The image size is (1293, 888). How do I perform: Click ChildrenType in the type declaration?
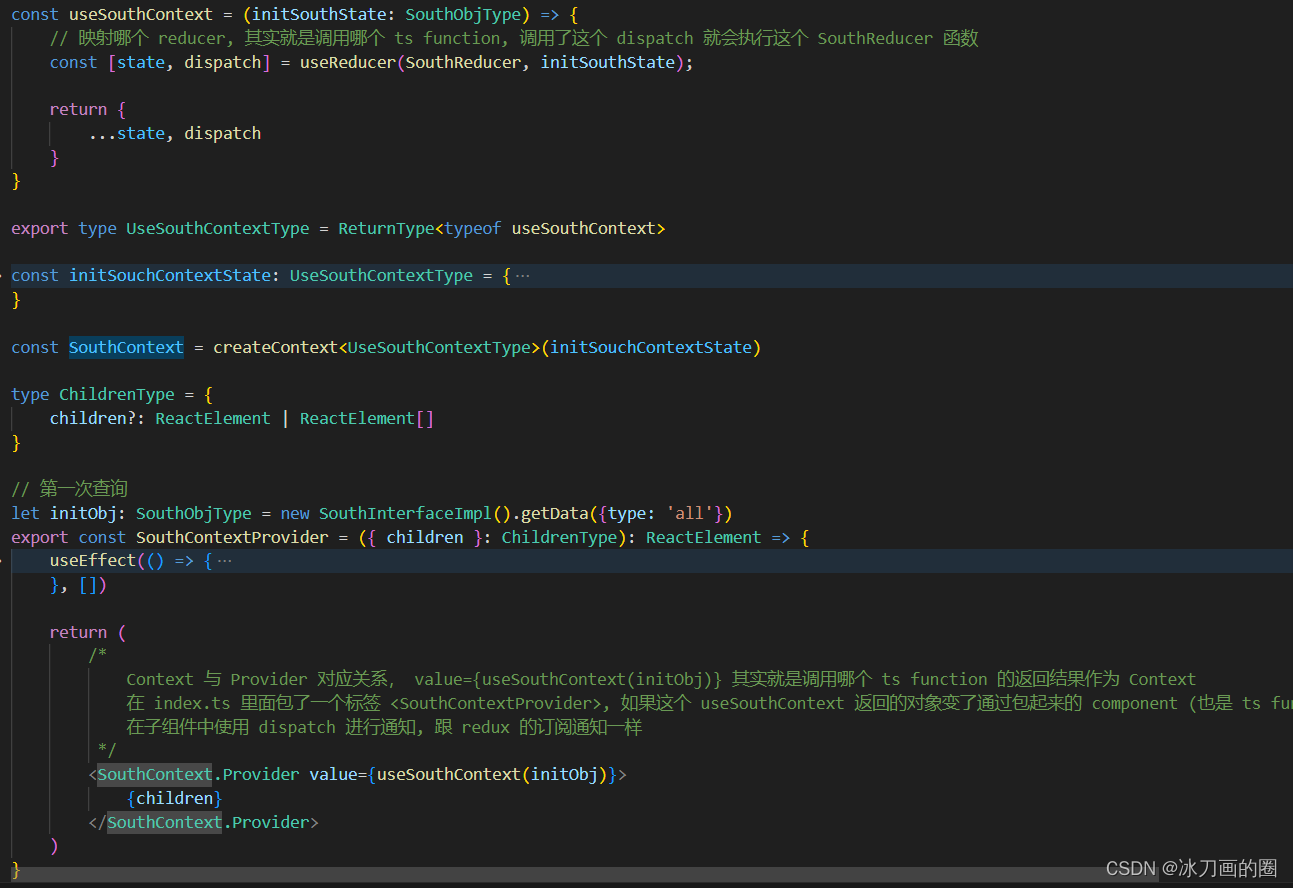coord(116,394)
